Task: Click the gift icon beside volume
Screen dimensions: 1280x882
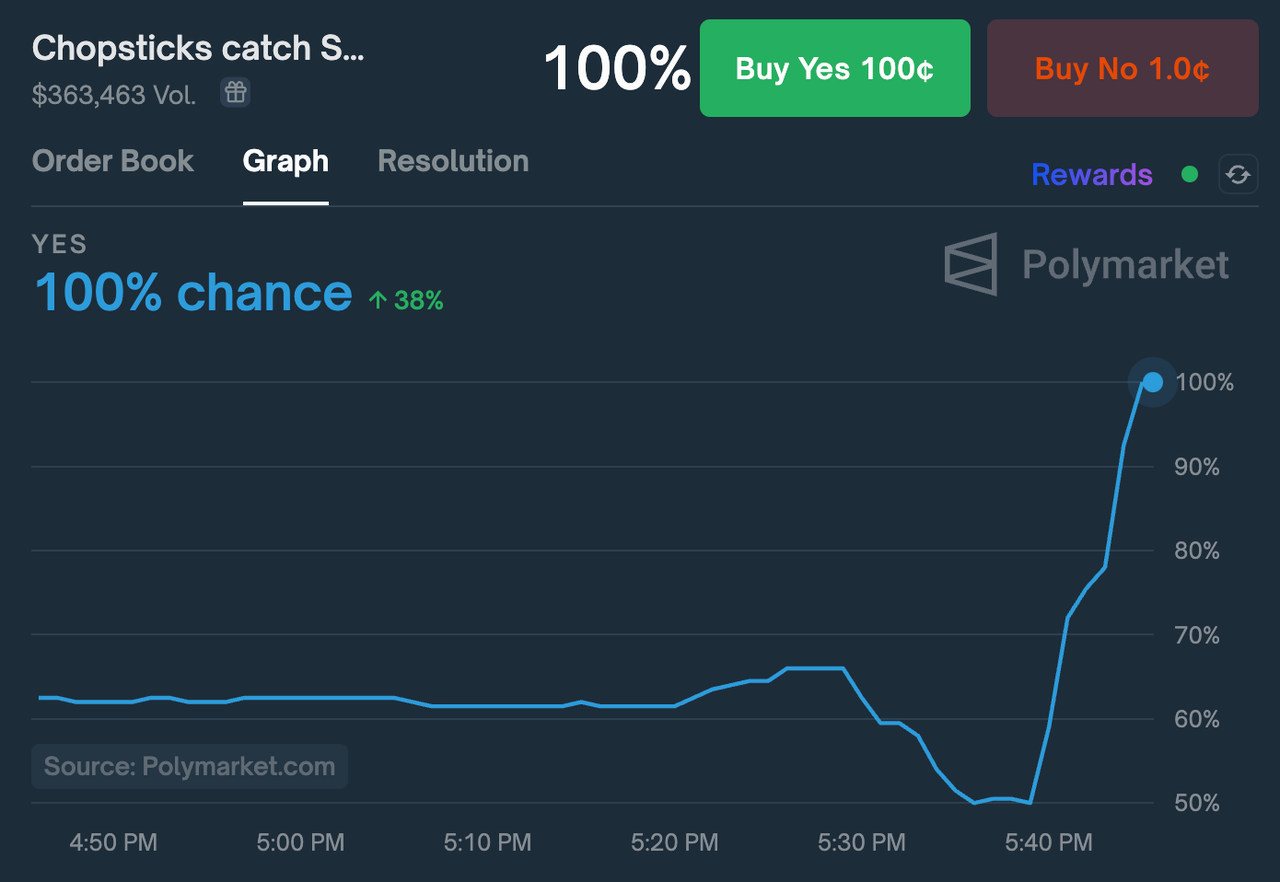Action: coord(235,93)
